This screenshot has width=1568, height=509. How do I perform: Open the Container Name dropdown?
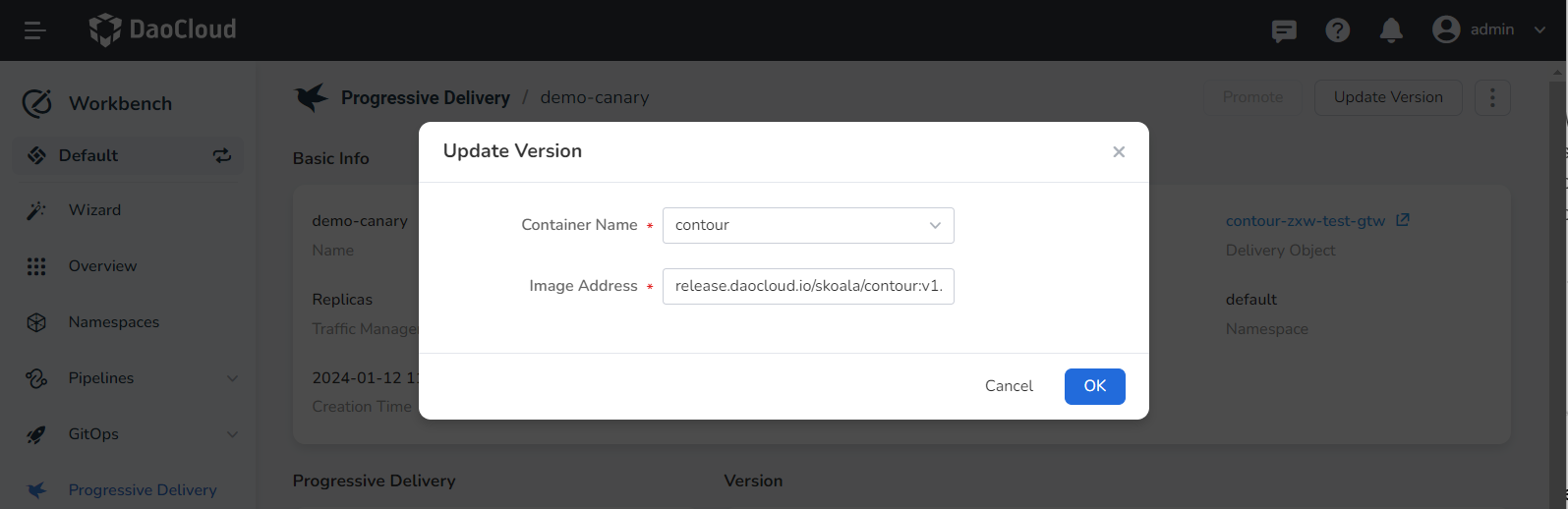point(808,225)
